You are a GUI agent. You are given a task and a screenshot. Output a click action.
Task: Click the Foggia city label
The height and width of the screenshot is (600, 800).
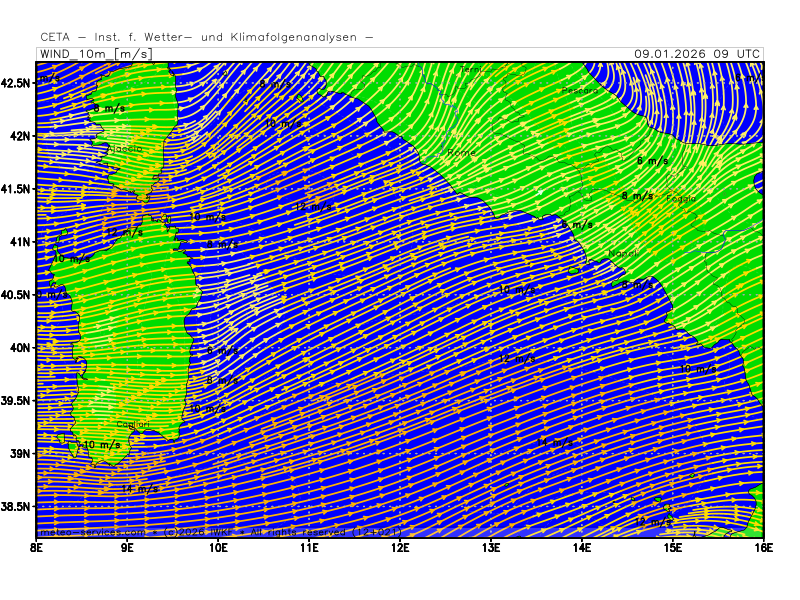tap(681, 199)
